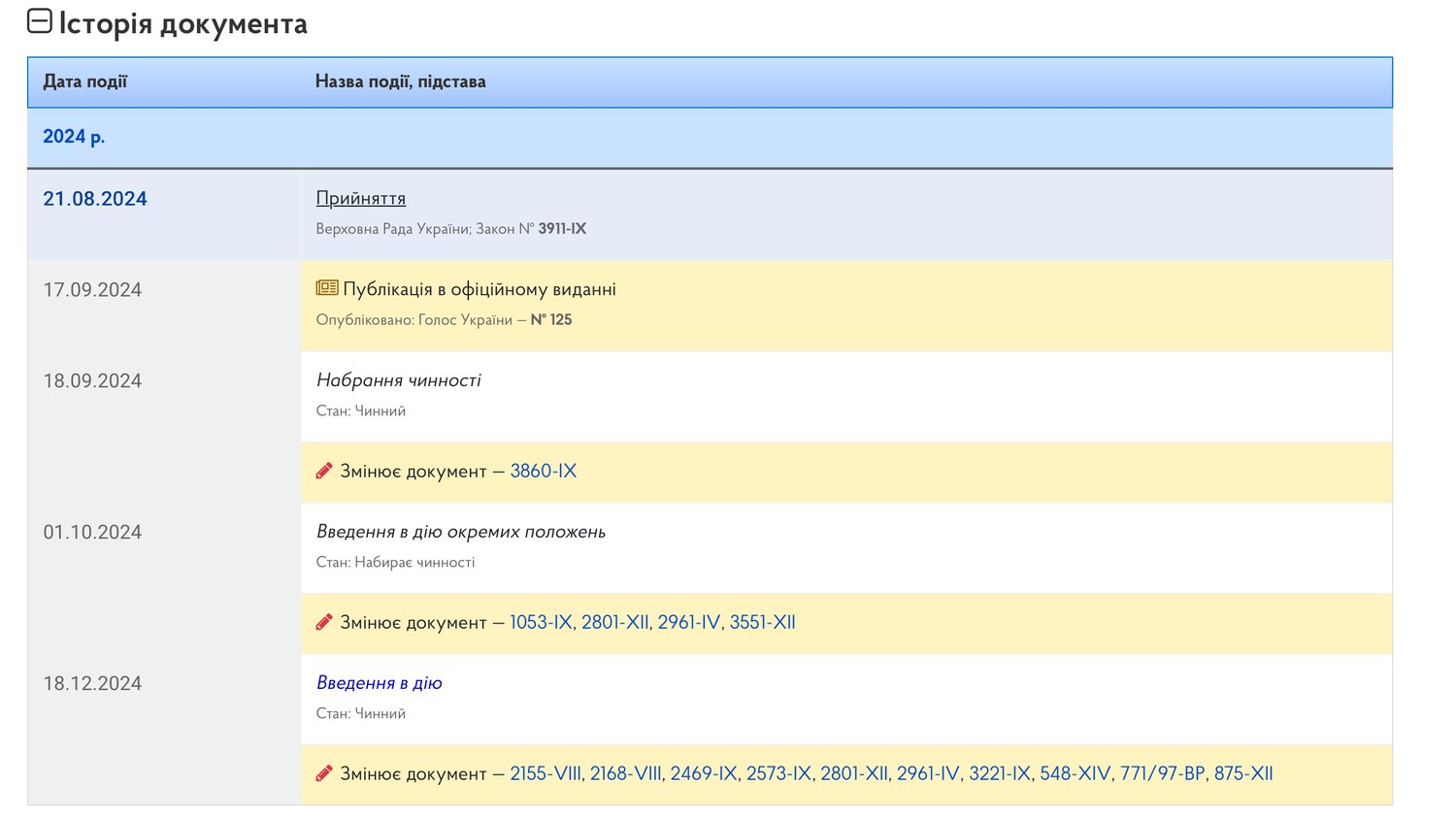Click the Публікація в офіційному виданні text
Image resolution: width=1456 pixels, height=818 pixels.
480,289
